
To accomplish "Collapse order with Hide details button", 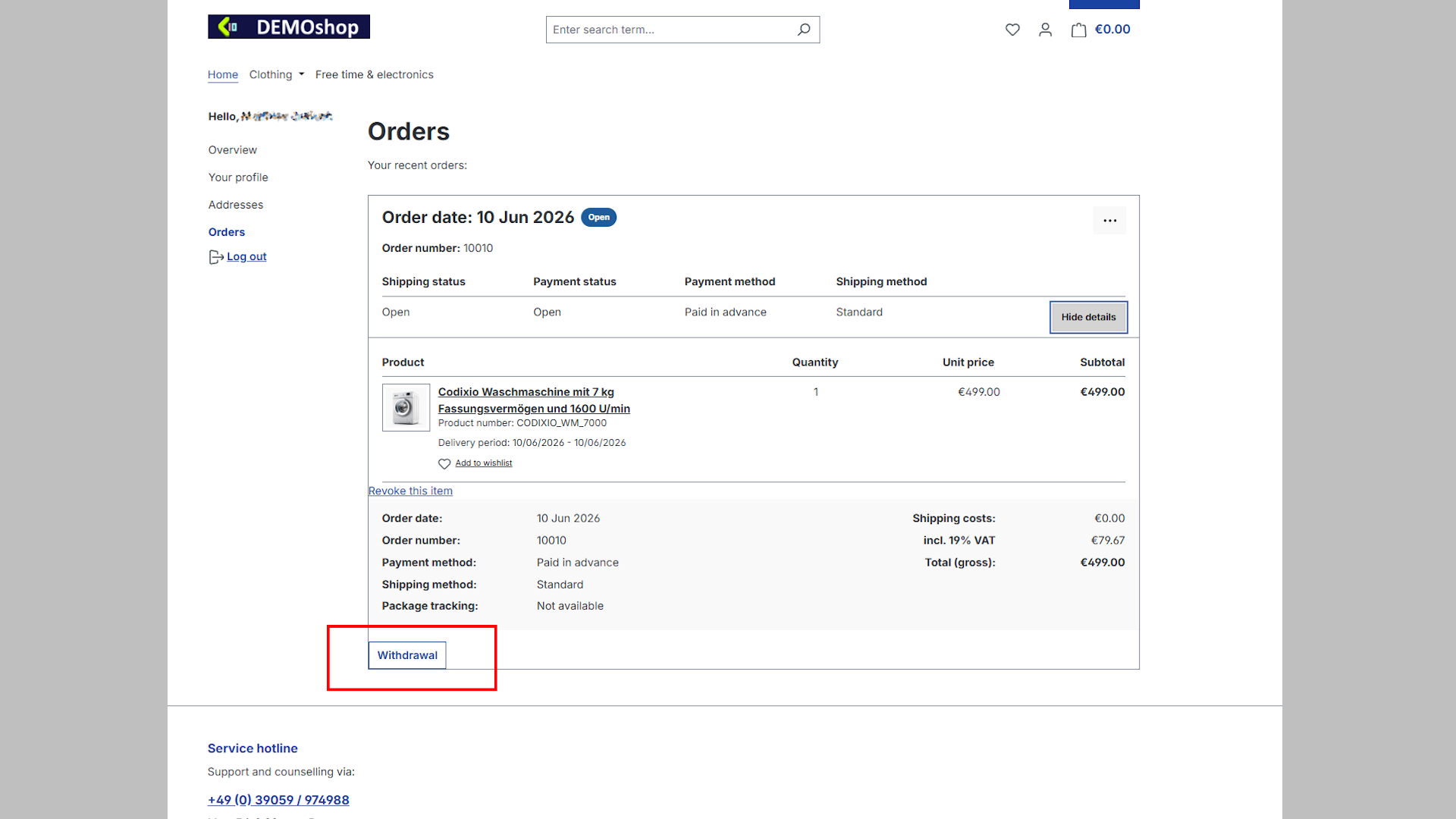I will [x=1088, y=317].
